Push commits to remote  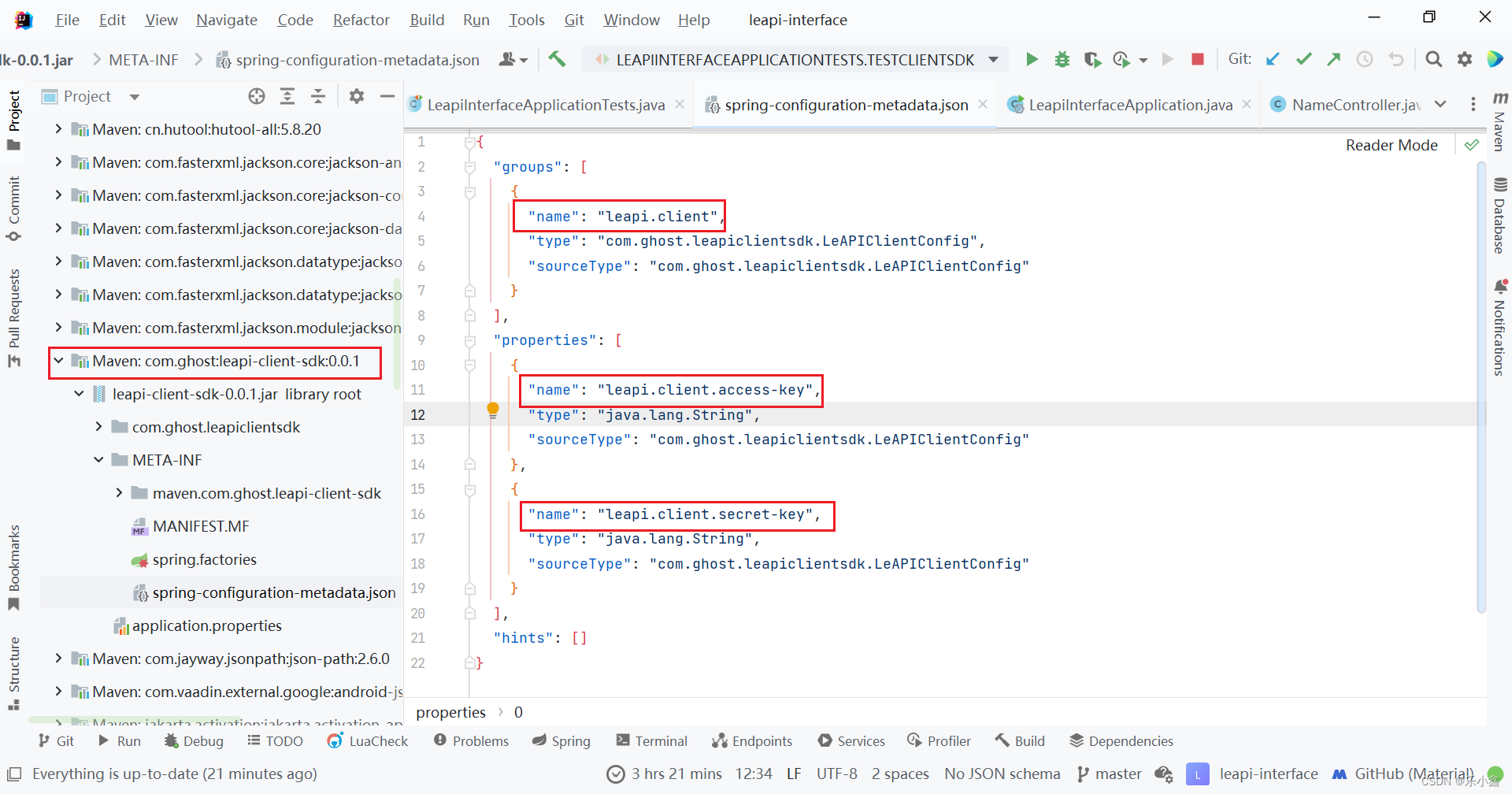pos(1334,59)
